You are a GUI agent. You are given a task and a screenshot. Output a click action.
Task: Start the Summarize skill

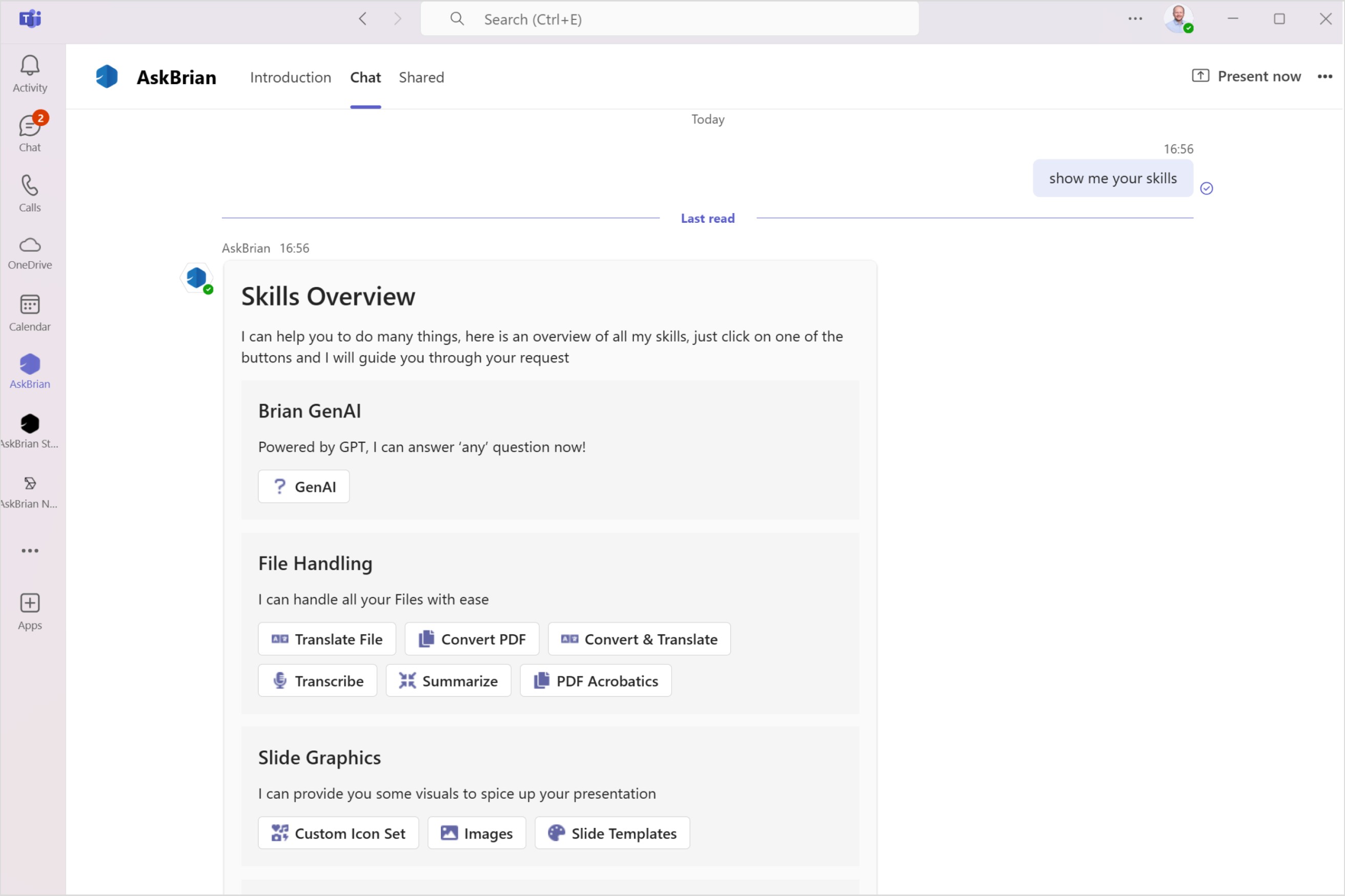pyautogui.click(x=448, y=680)
